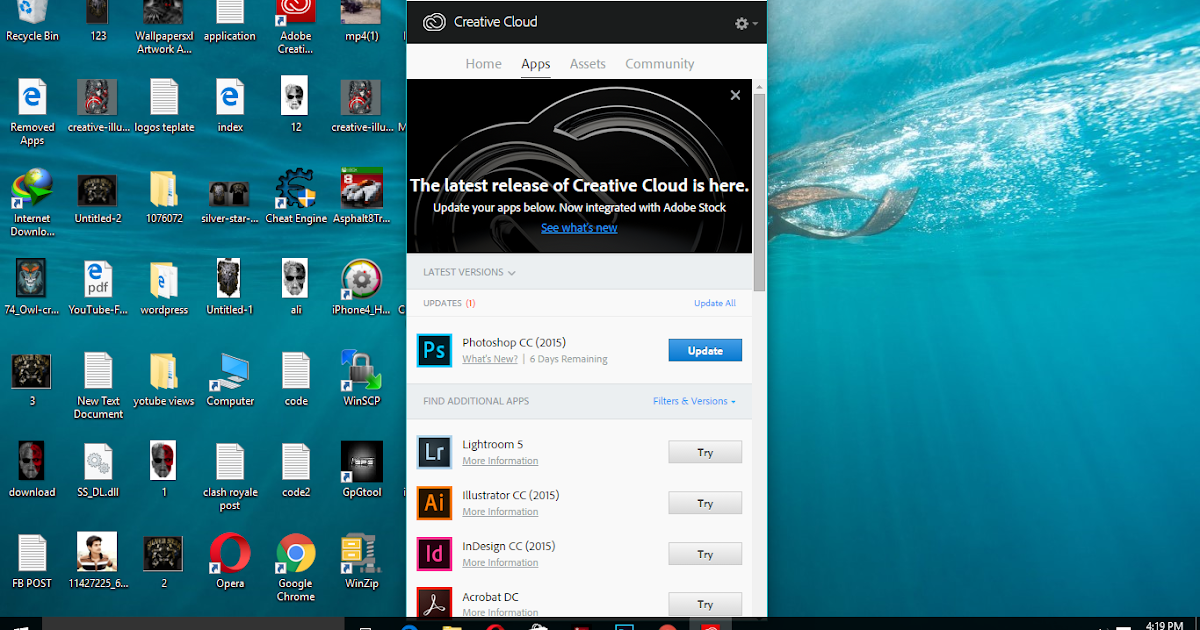Select the Opera desktop shortcut
Screen dimensions: 1200x630
click(x=230, y=561)
